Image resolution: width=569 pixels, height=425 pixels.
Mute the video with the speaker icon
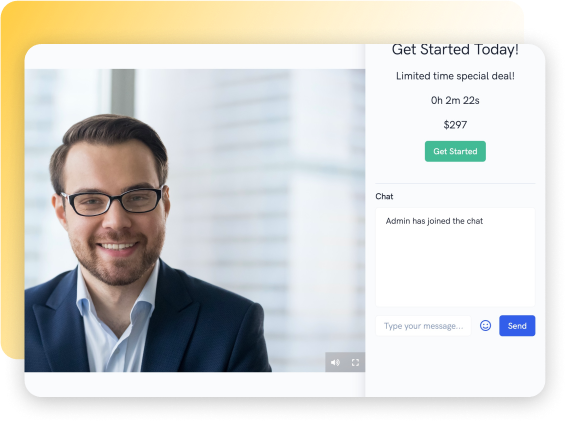click(x=335, y=362)
